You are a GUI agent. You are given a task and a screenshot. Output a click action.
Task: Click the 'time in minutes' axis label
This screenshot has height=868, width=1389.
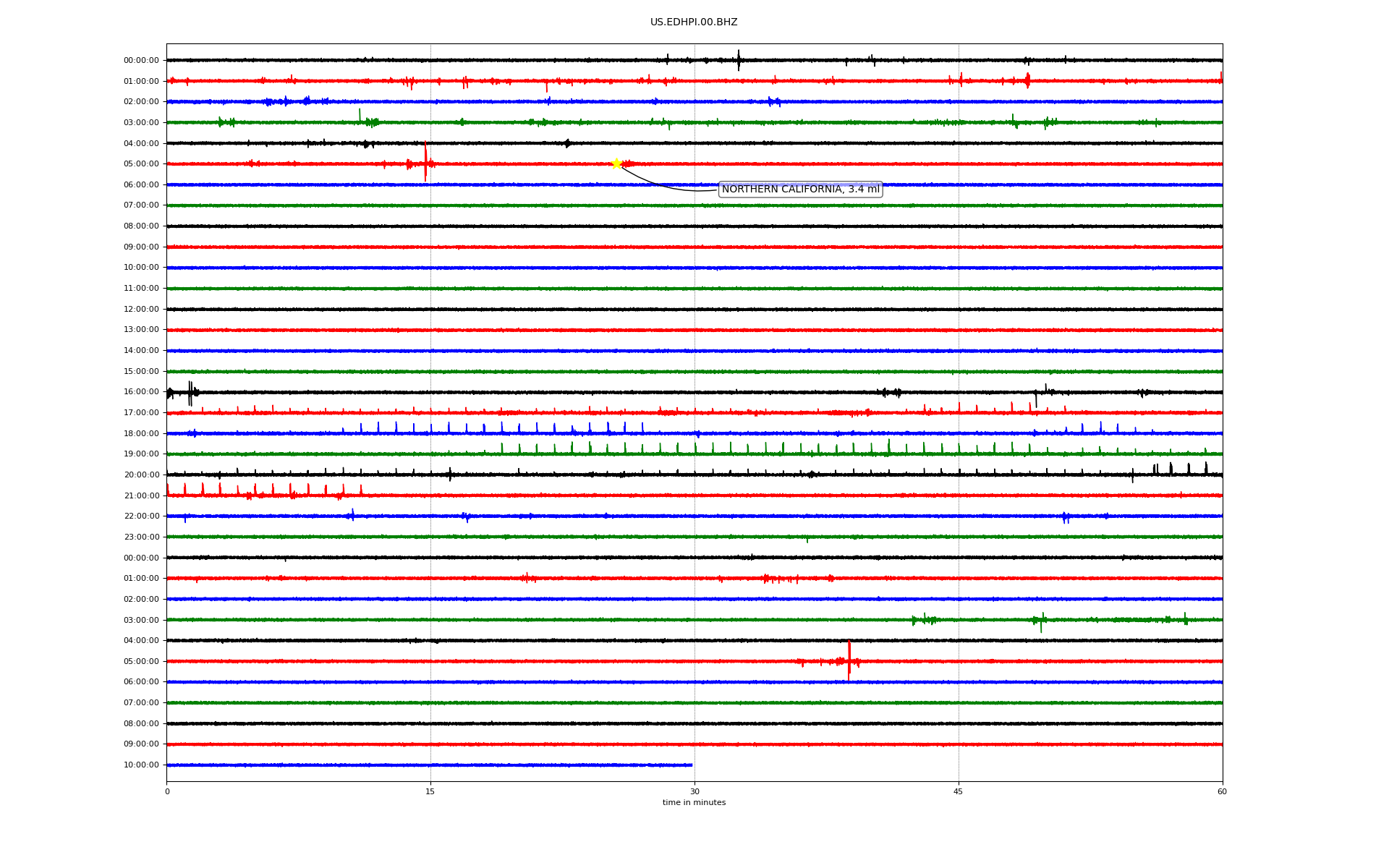694,803
